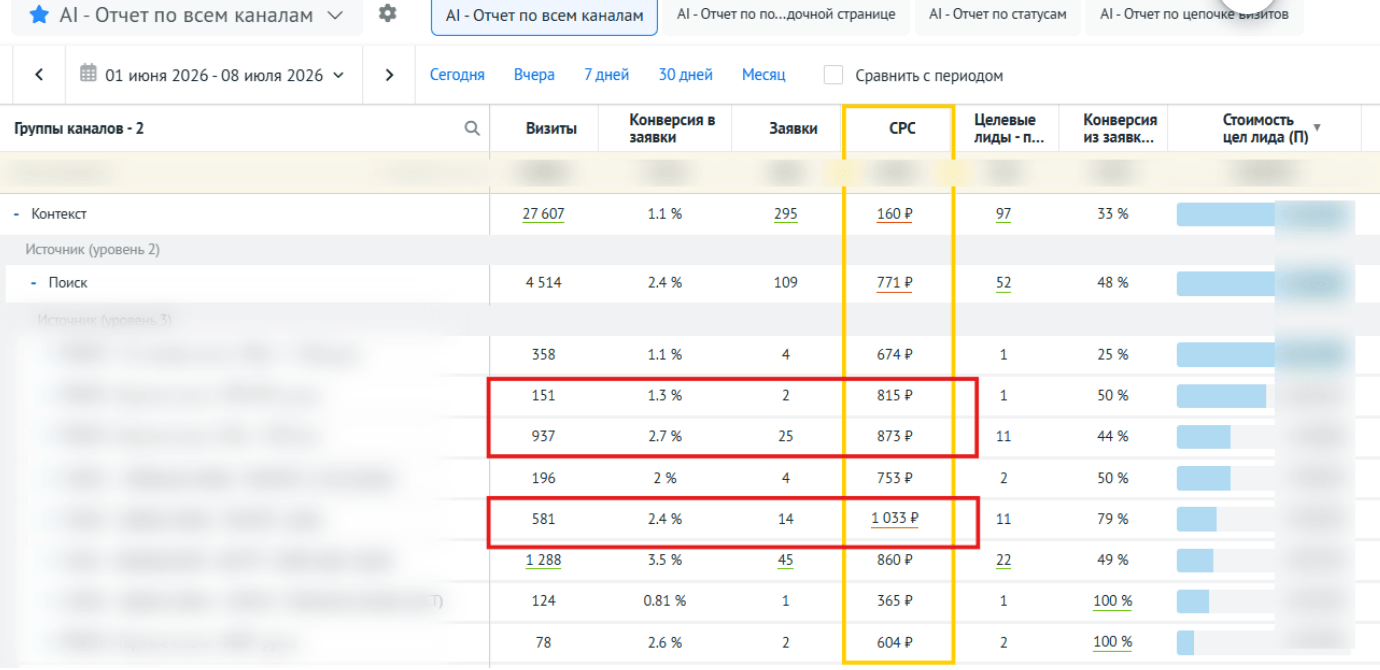The image size is (1380, 670).
Task: Open the report name dropdown chevron
Action: [x=336, y=15]
